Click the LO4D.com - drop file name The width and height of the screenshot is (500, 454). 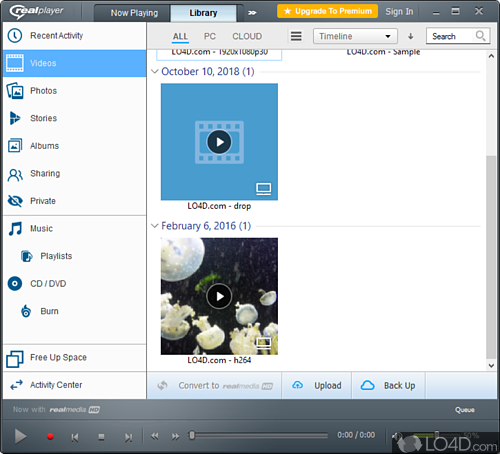(x=219, y=206)
